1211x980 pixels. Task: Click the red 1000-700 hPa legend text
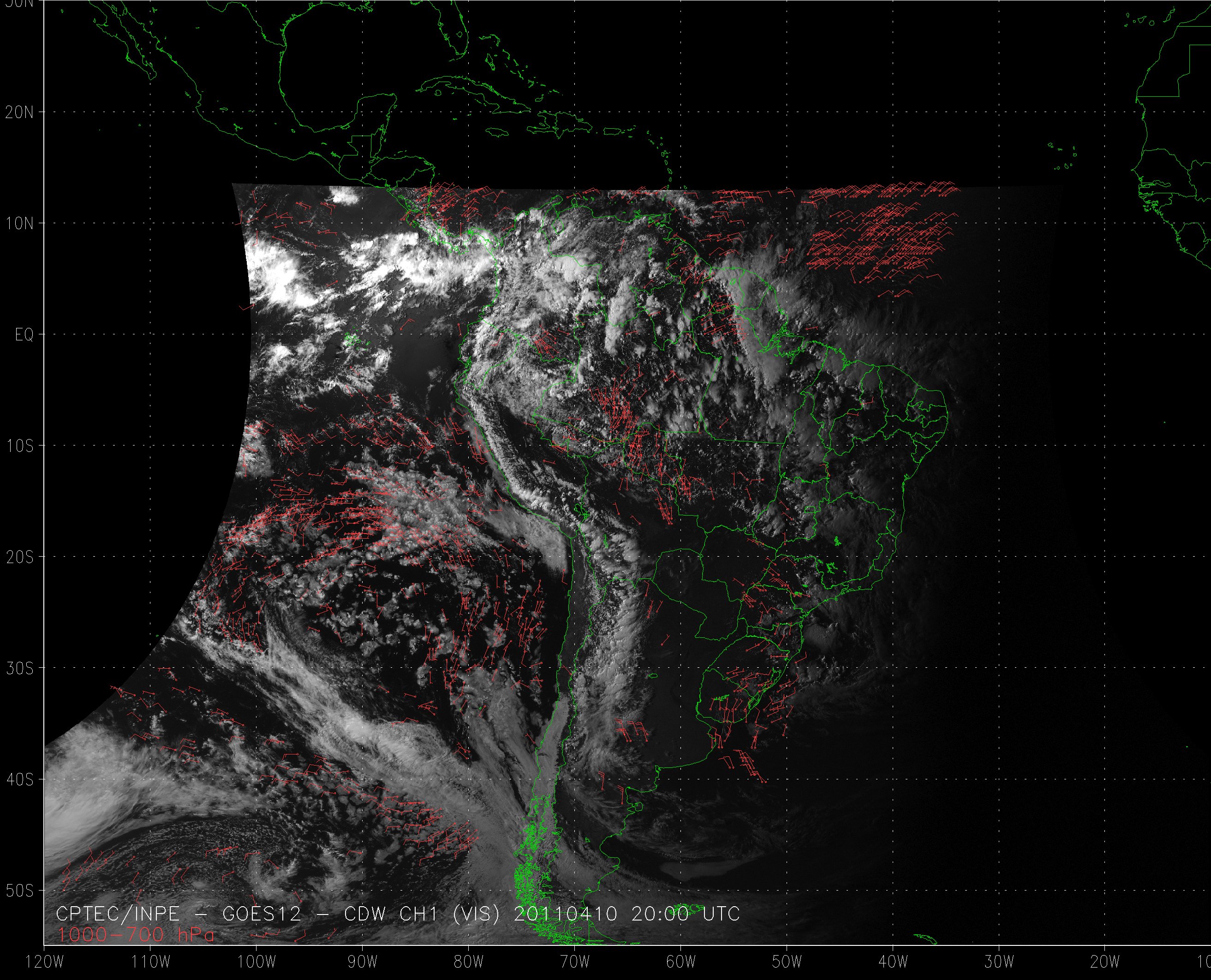point(136,935)
